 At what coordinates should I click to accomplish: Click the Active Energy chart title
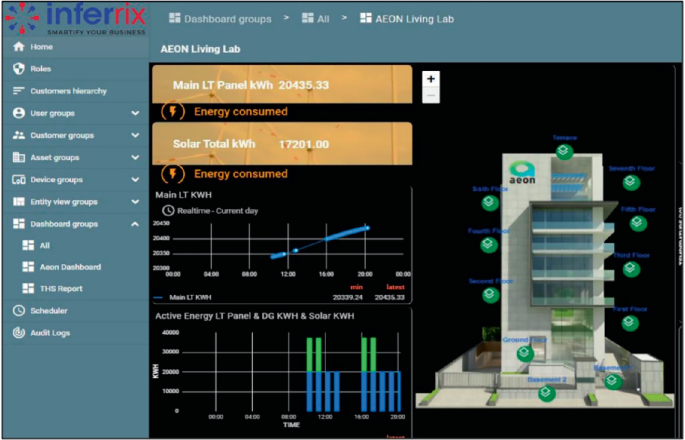pyautogui.click(x=255, y=315)
